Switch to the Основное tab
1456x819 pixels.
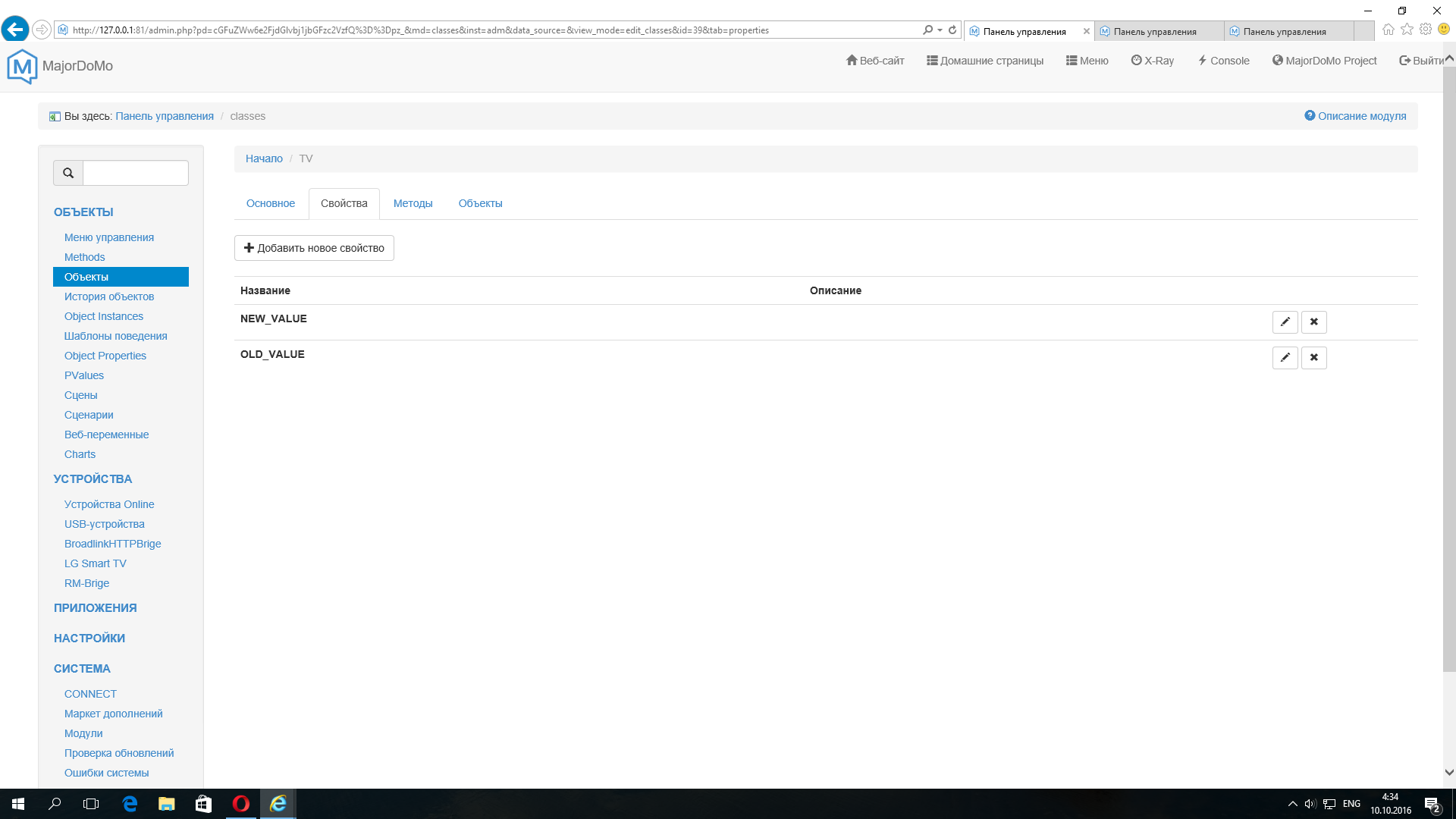click(x=271, y=203)
